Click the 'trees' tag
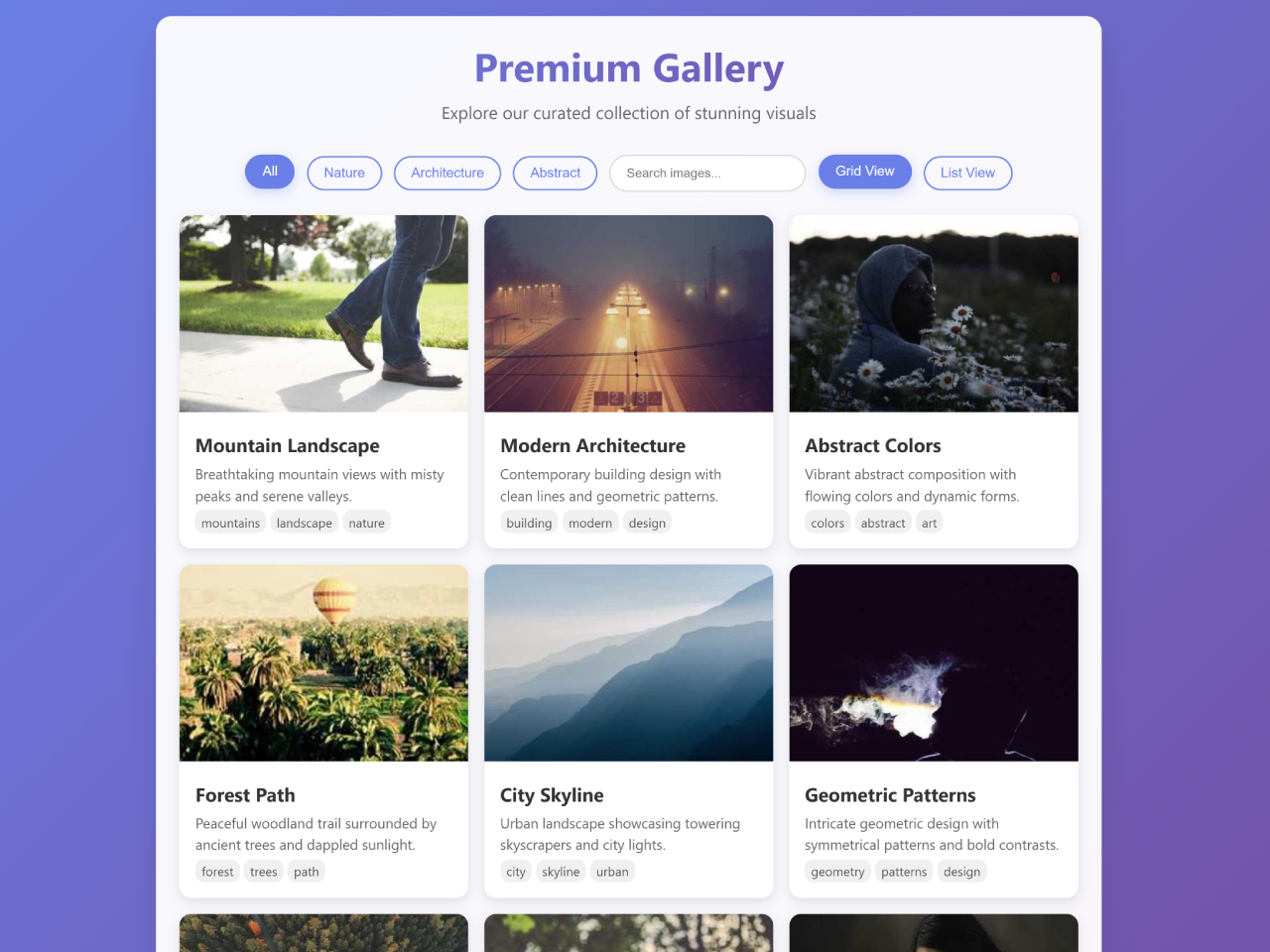Image resolution: width=1270 pixels, height=952 pixels. point(264,872)
